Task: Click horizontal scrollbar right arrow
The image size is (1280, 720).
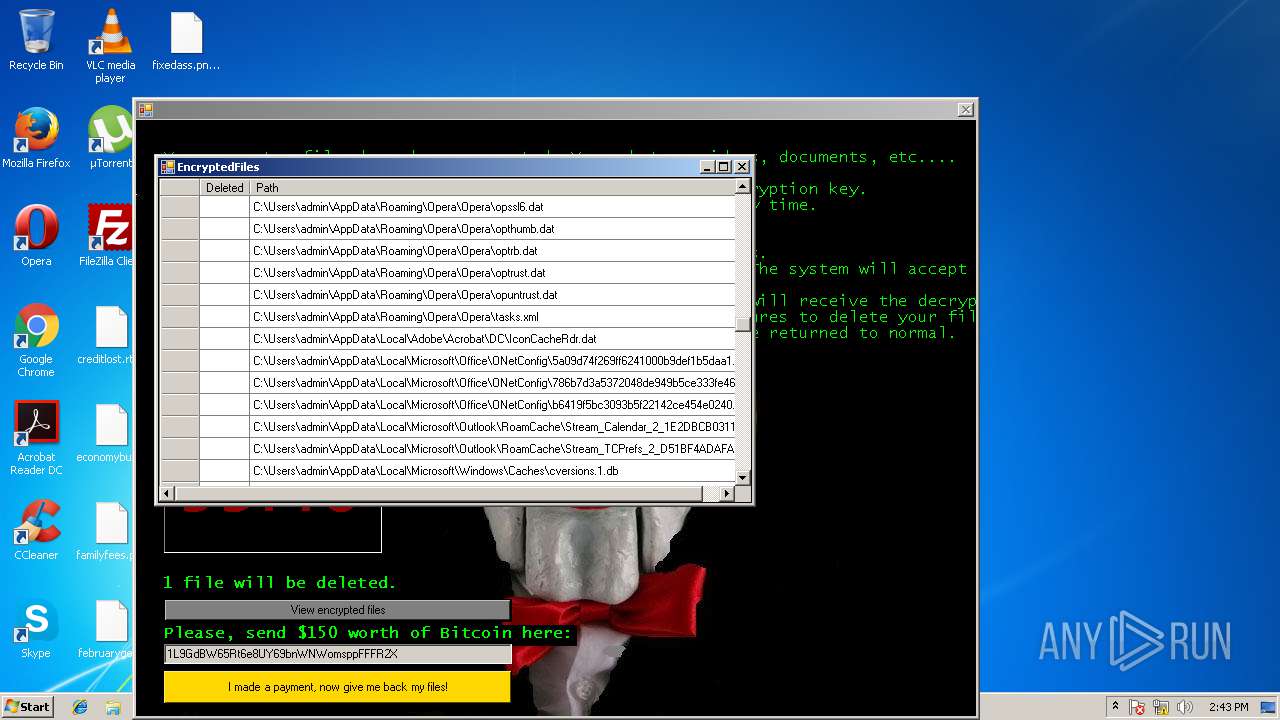Action: pyautogui.click(x=727, y=493)
